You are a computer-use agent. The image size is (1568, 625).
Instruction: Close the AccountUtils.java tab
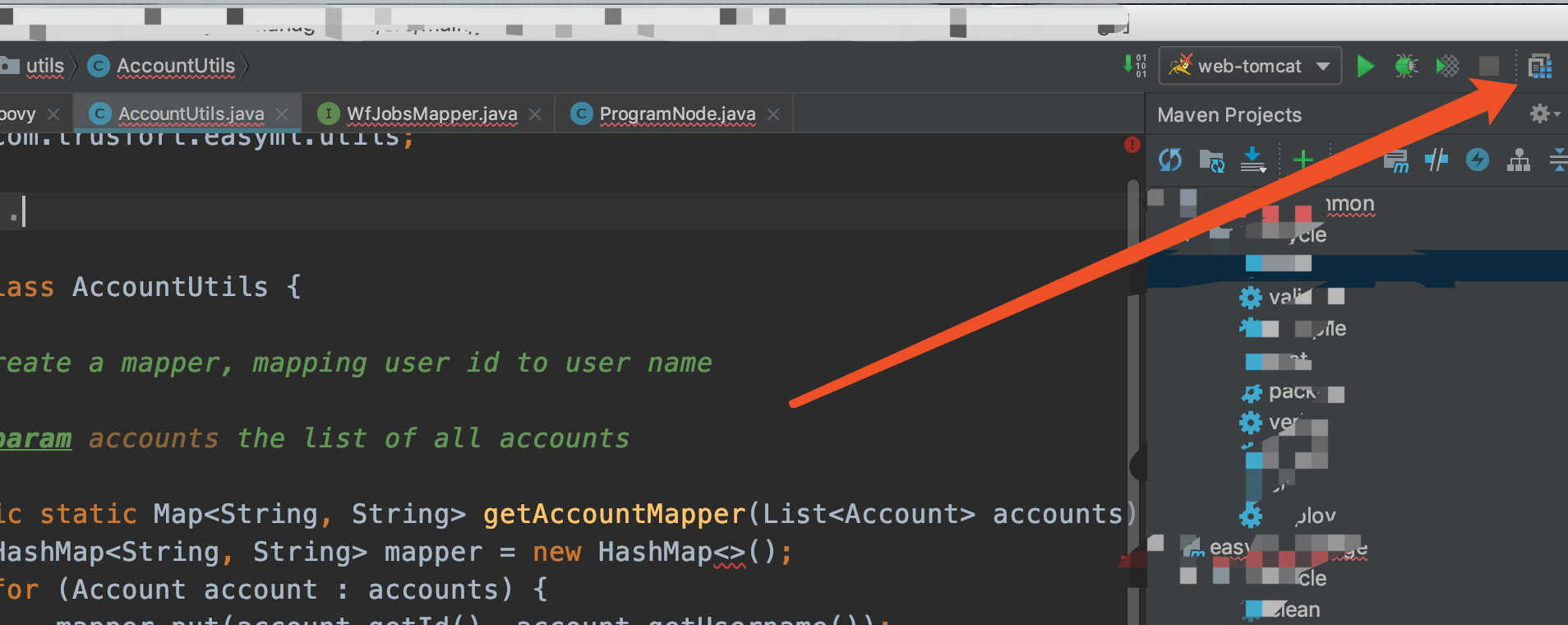282,113
